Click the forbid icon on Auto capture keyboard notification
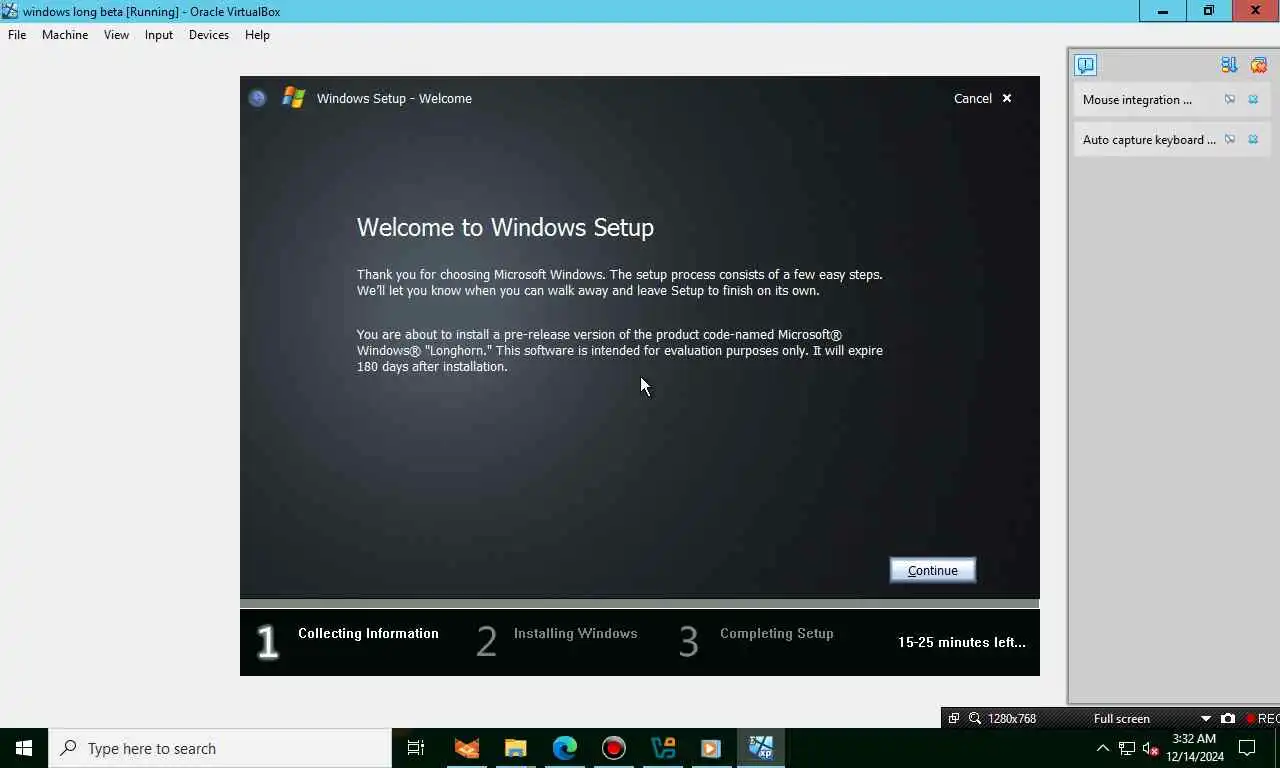 (x=1230, y=139)
